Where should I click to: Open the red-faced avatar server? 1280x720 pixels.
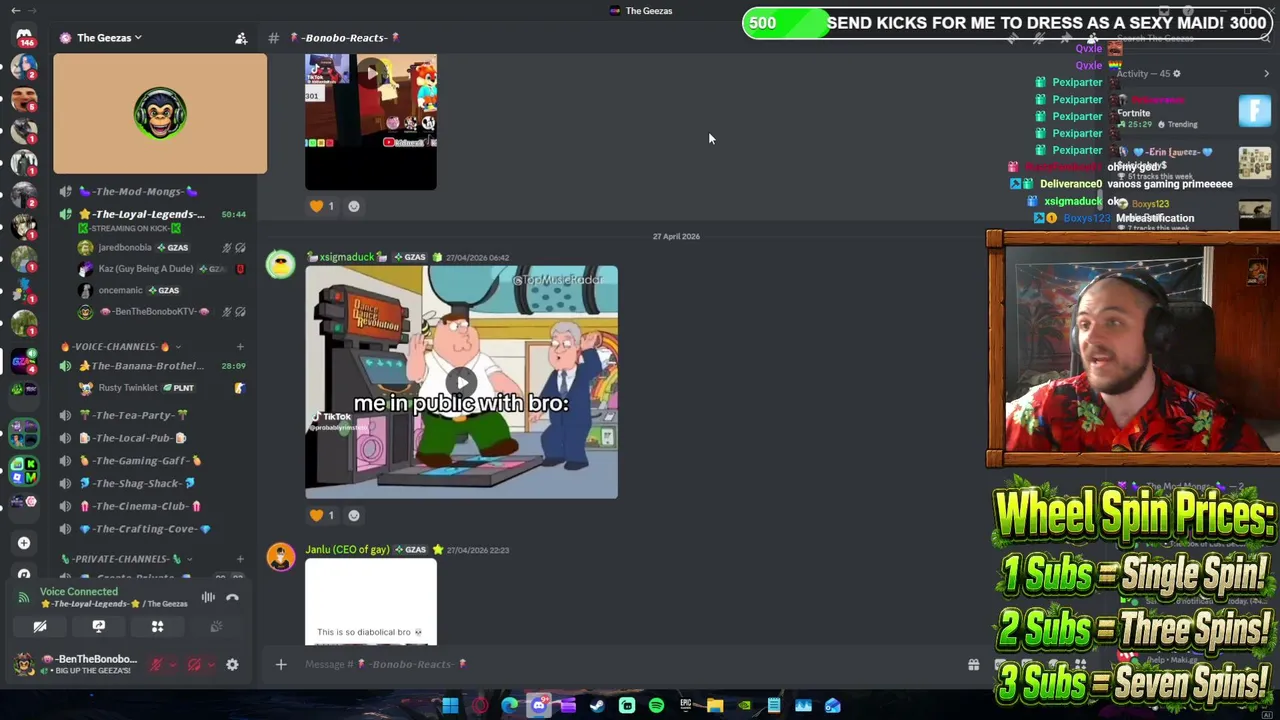(24, 101)
